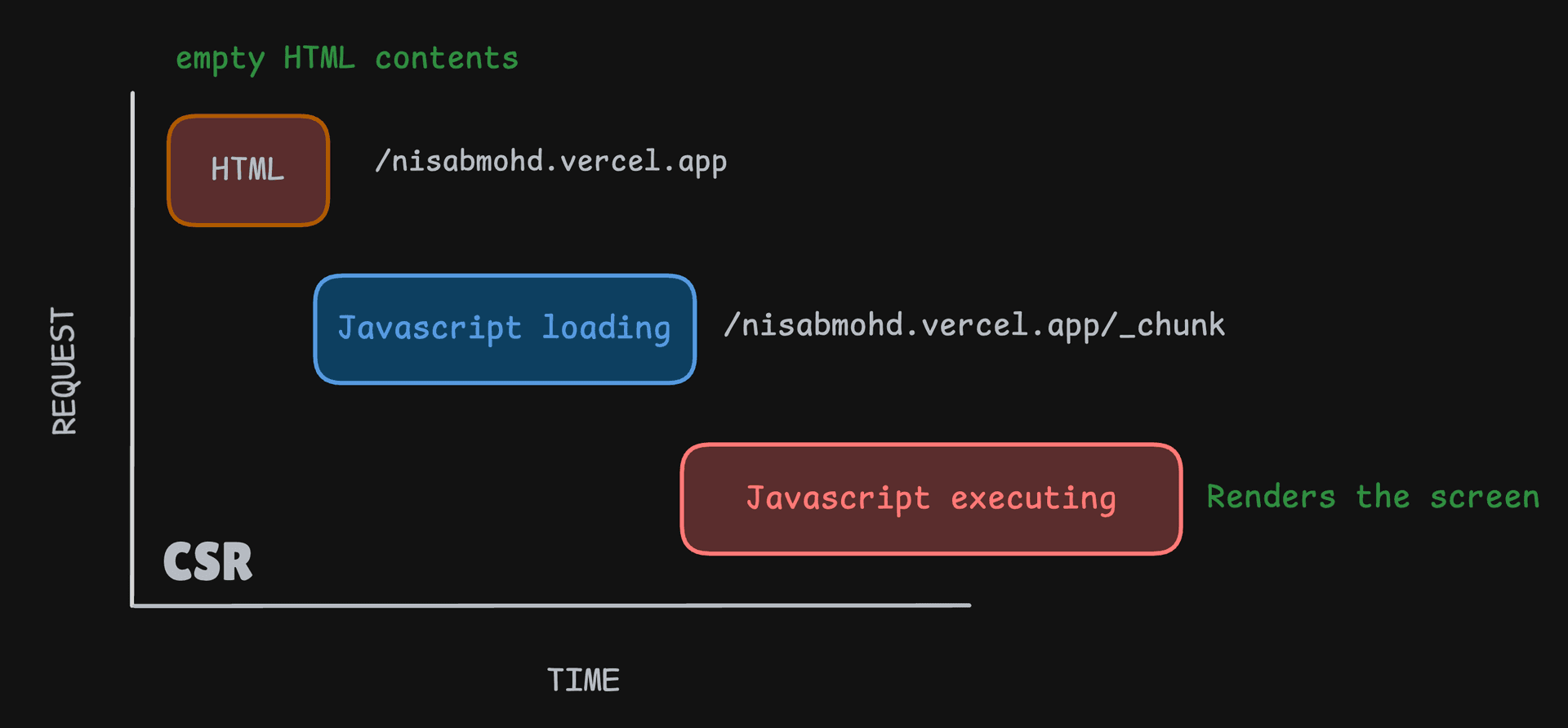This screenshot has height=728, width=1568.
Task: Click the /nisabmohd.vercel.app URL text
Action: tap(551, 162)
